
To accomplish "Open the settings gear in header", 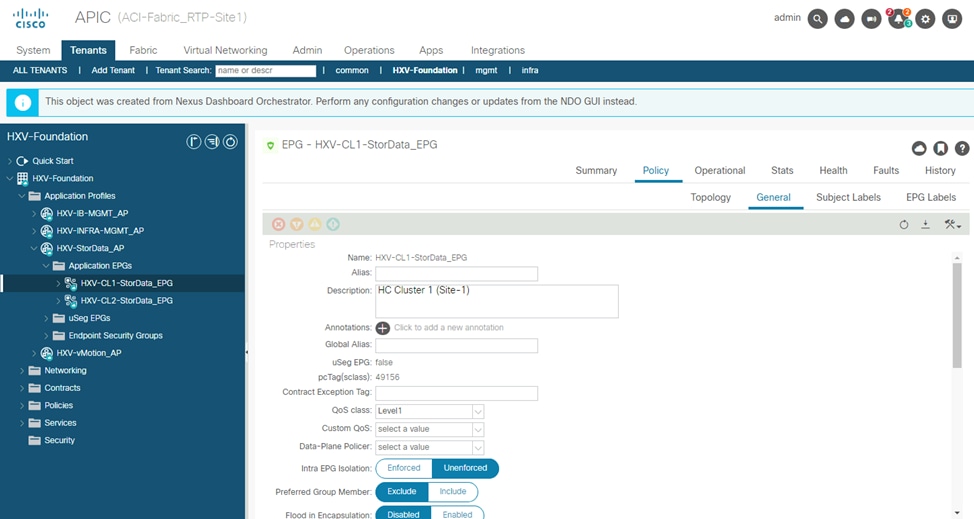I will 925,19.
